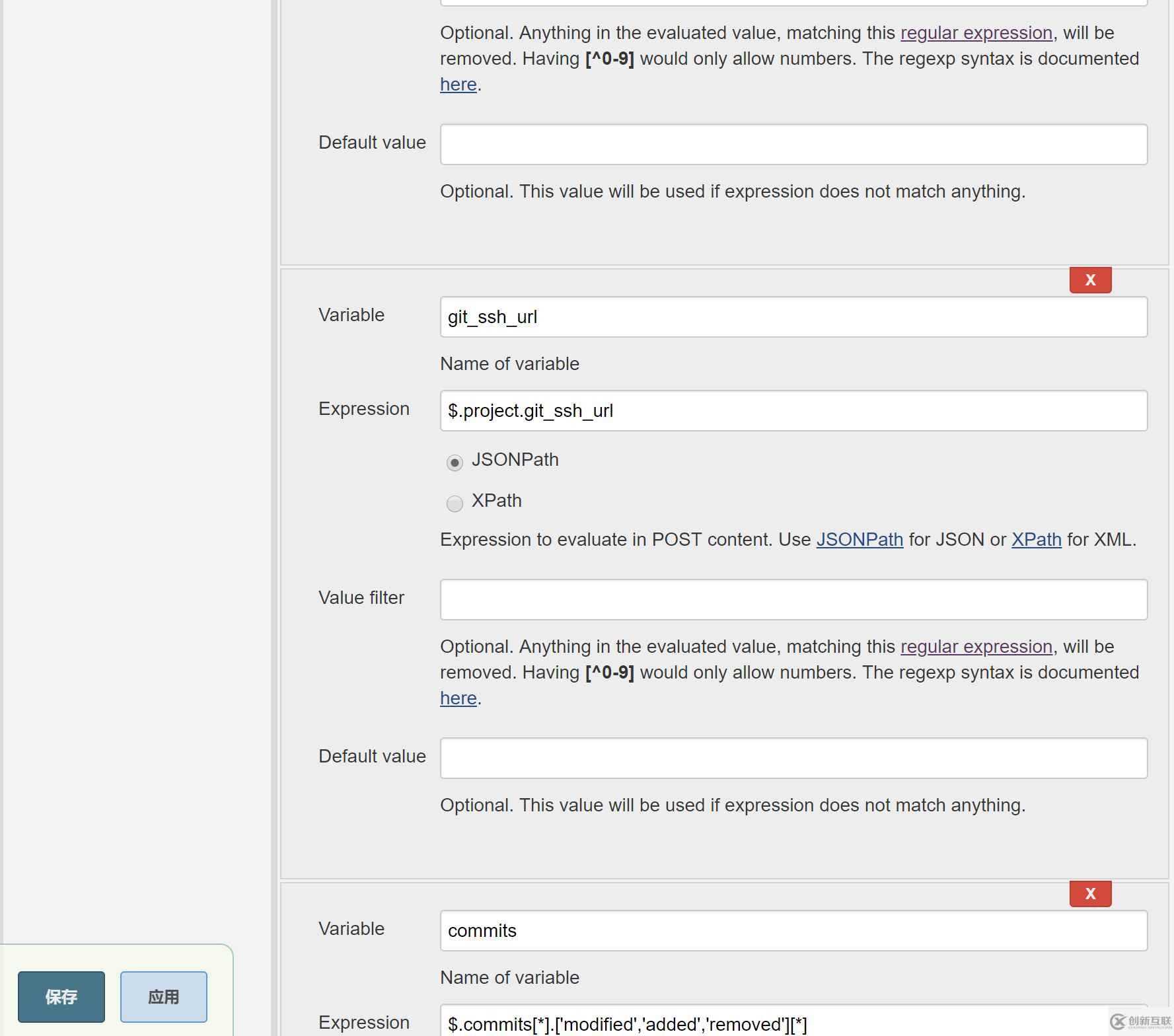Remove the git_ssh_url variable block
Image resolution: width=1174 pixels, height=1036 pixels.
(1090, 279)
